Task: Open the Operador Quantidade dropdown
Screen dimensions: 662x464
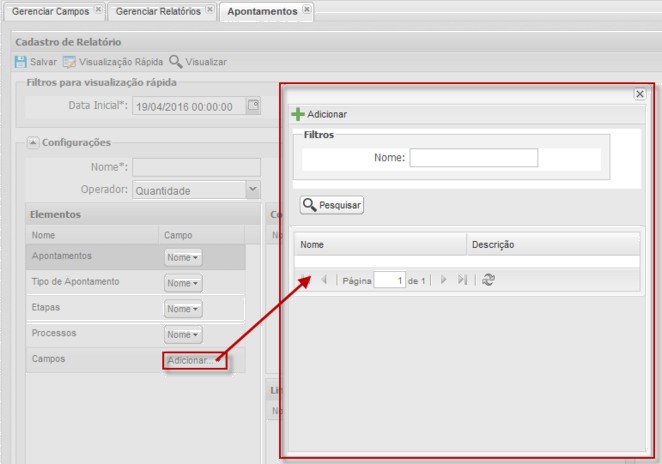Action: tap(252, 190)
